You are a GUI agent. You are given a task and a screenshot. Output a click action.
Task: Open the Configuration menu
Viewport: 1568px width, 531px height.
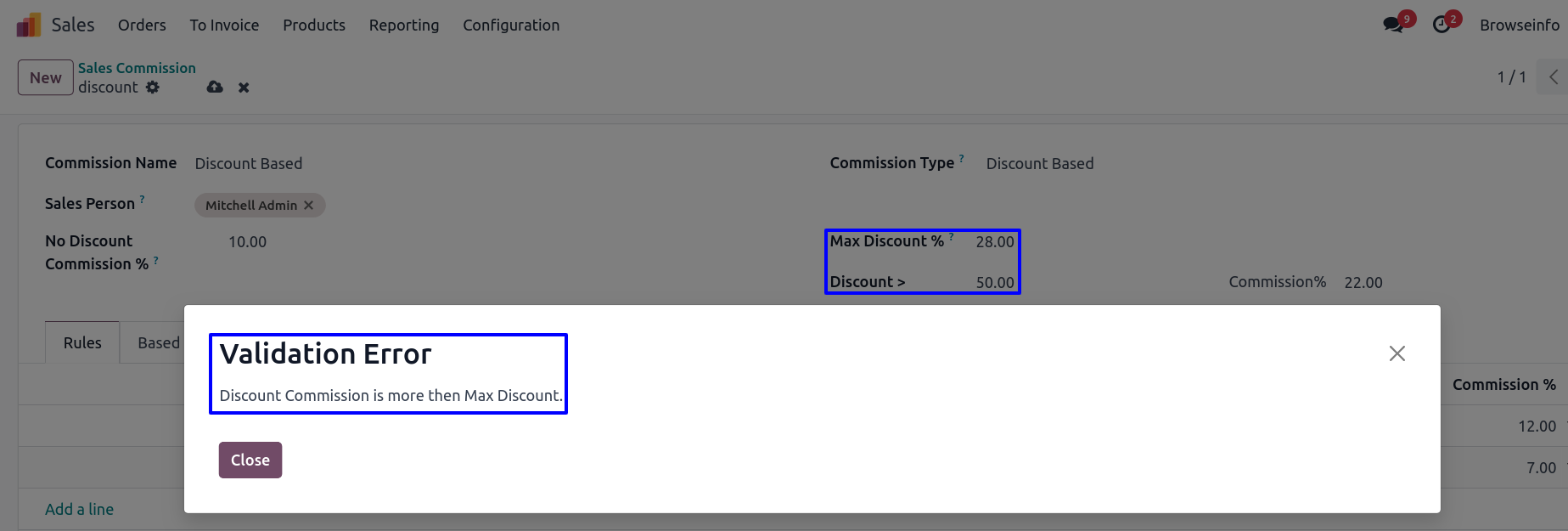[x=511, y=25]
